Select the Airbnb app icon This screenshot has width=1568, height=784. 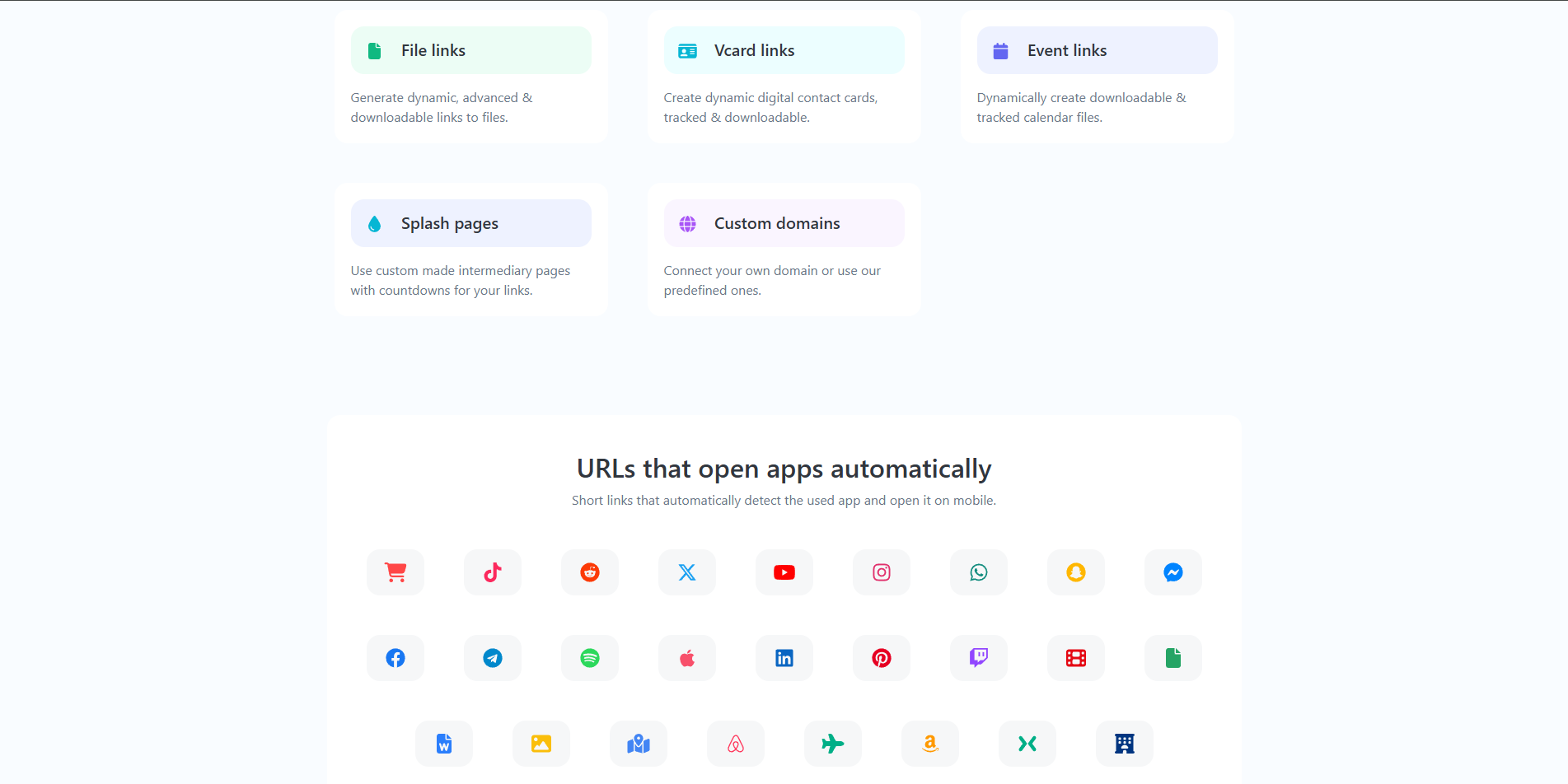click(x=736, y=744)
